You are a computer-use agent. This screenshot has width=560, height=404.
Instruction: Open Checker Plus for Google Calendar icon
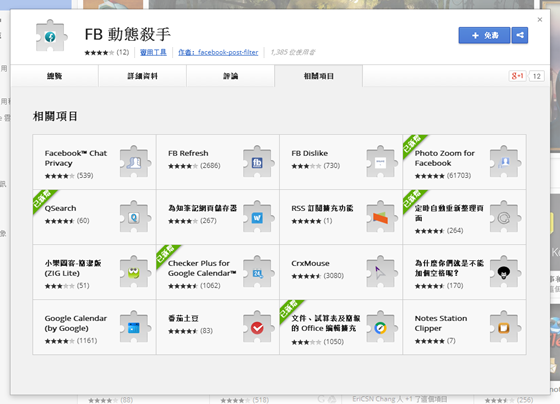pos(259,272)
